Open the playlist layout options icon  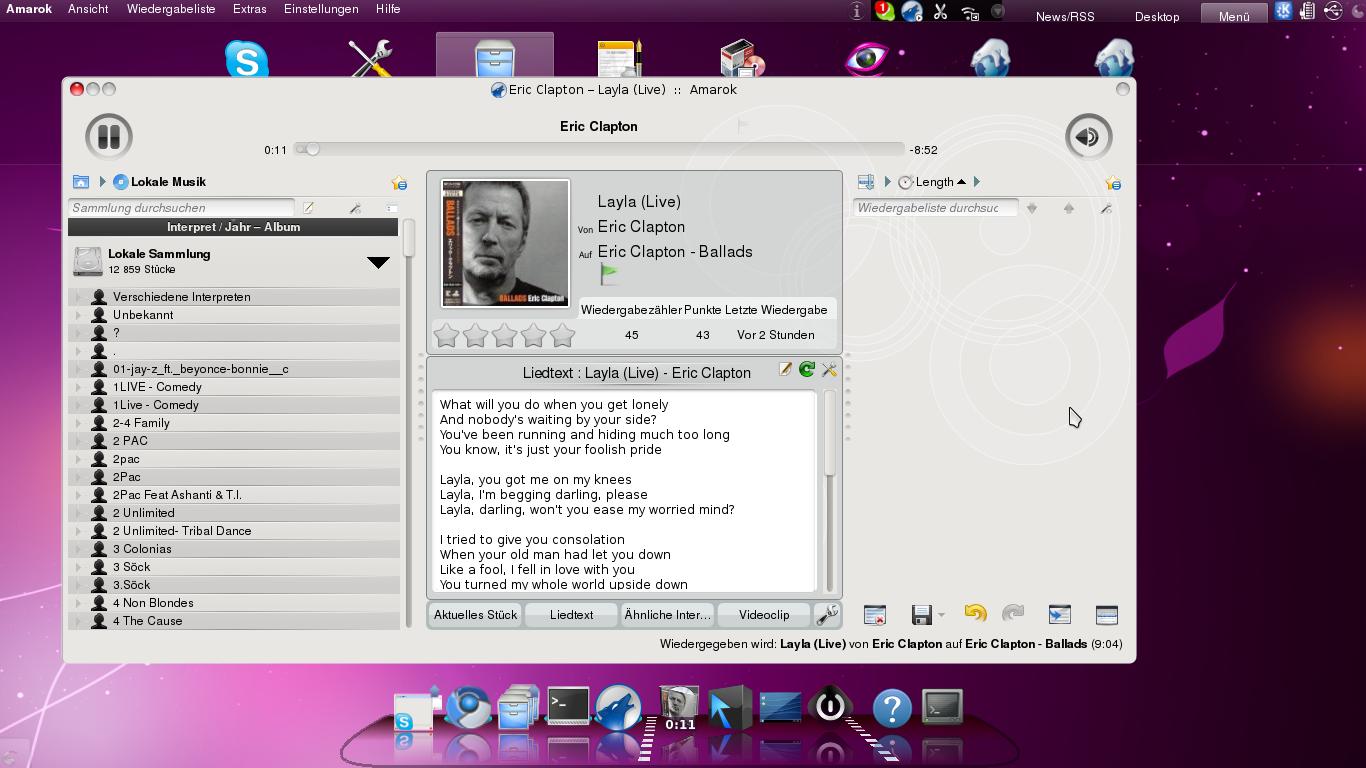(1107, 615)
